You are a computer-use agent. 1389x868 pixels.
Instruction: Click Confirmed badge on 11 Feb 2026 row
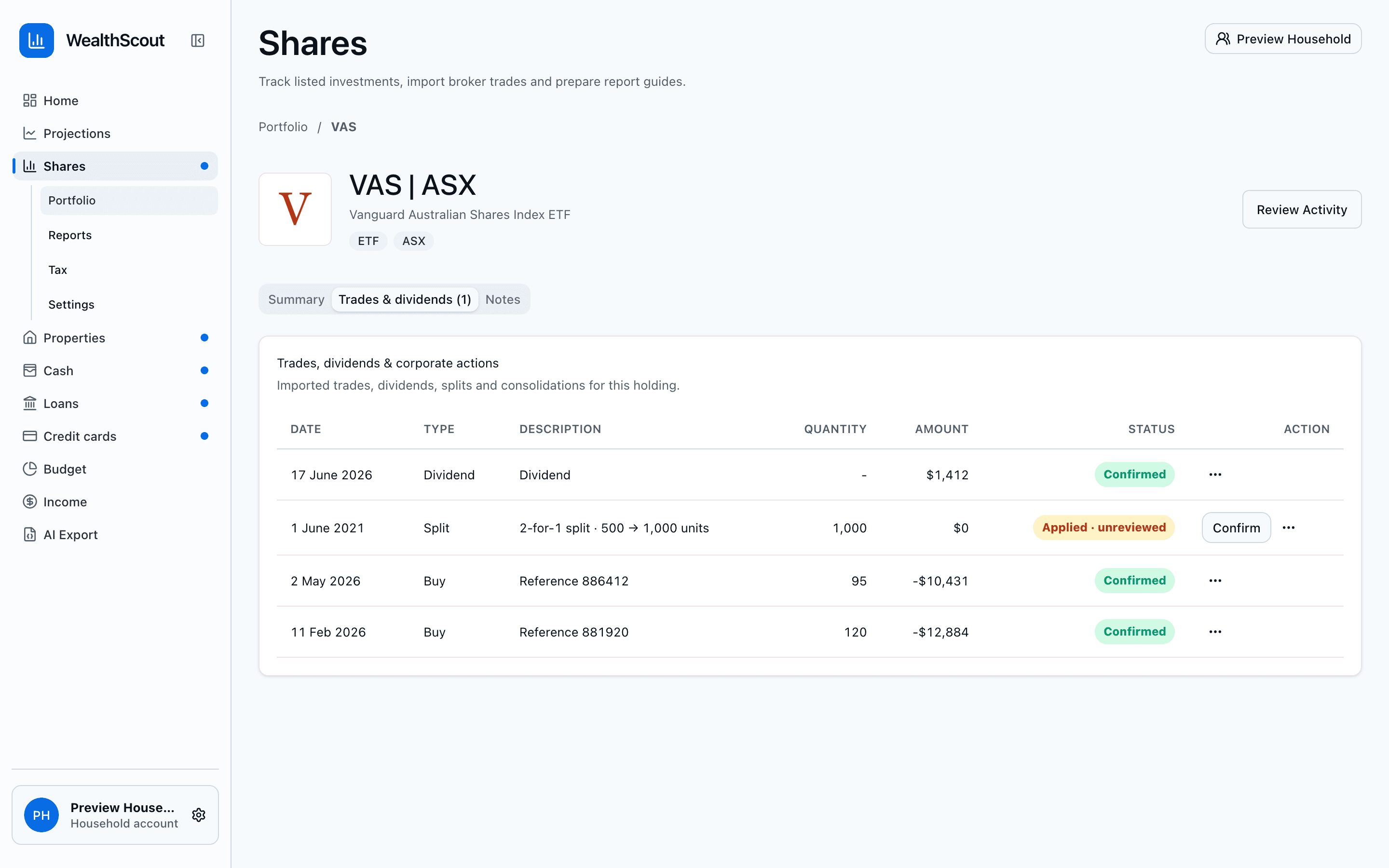1134,632
